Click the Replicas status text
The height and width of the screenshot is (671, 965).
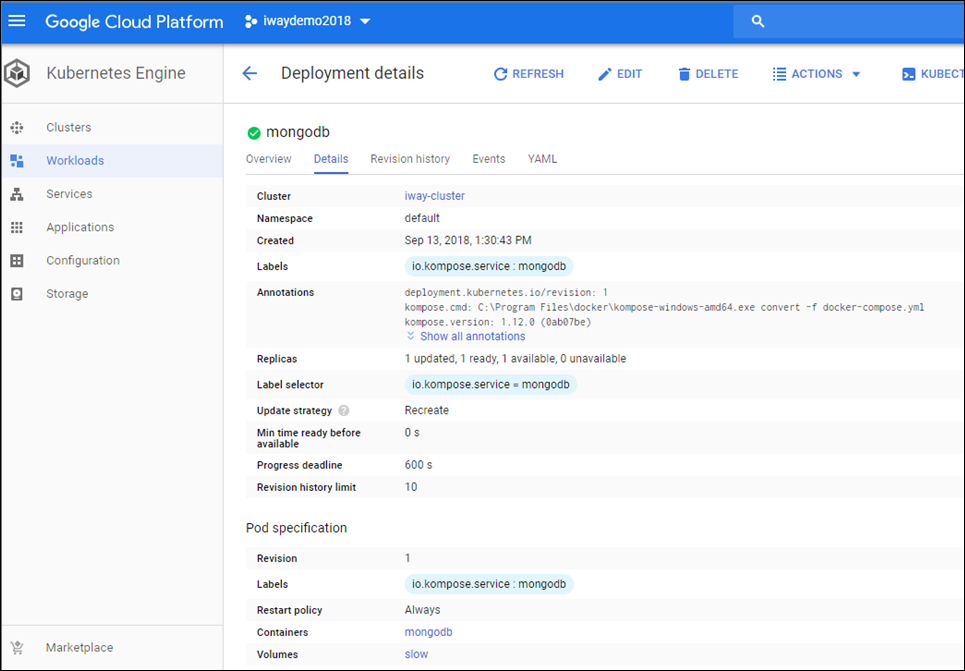point(515,358)
